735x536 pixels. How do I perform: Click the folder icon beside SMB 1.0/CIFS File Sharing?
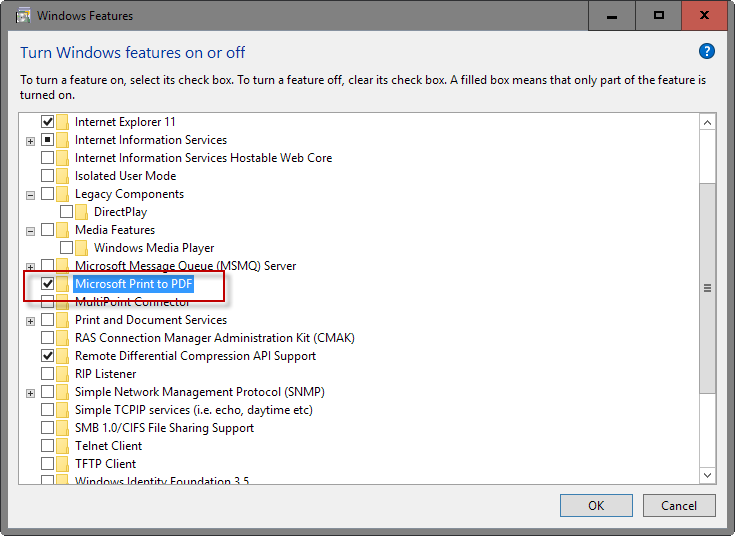[62, 428]
